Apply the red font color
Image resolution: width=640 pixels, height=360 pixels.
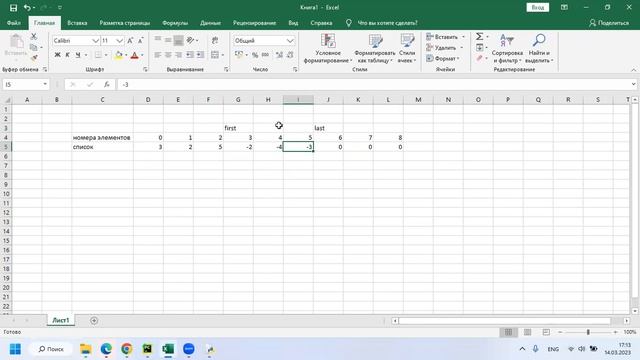pos(134,55)
